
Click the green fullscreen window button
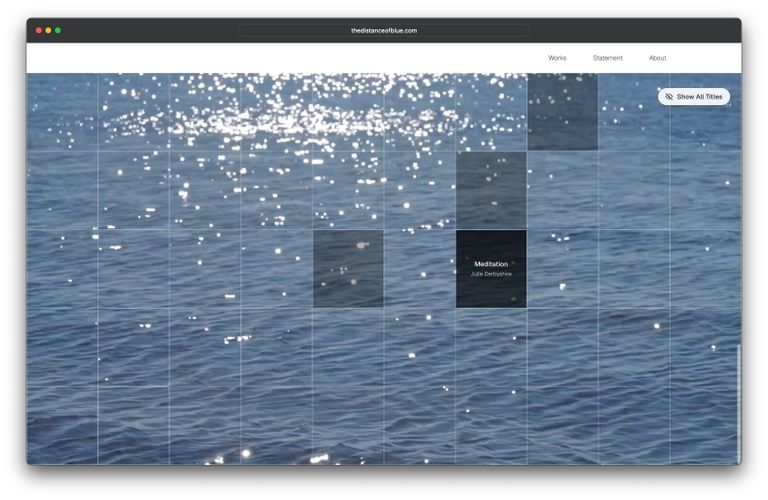tap(58, 30)
